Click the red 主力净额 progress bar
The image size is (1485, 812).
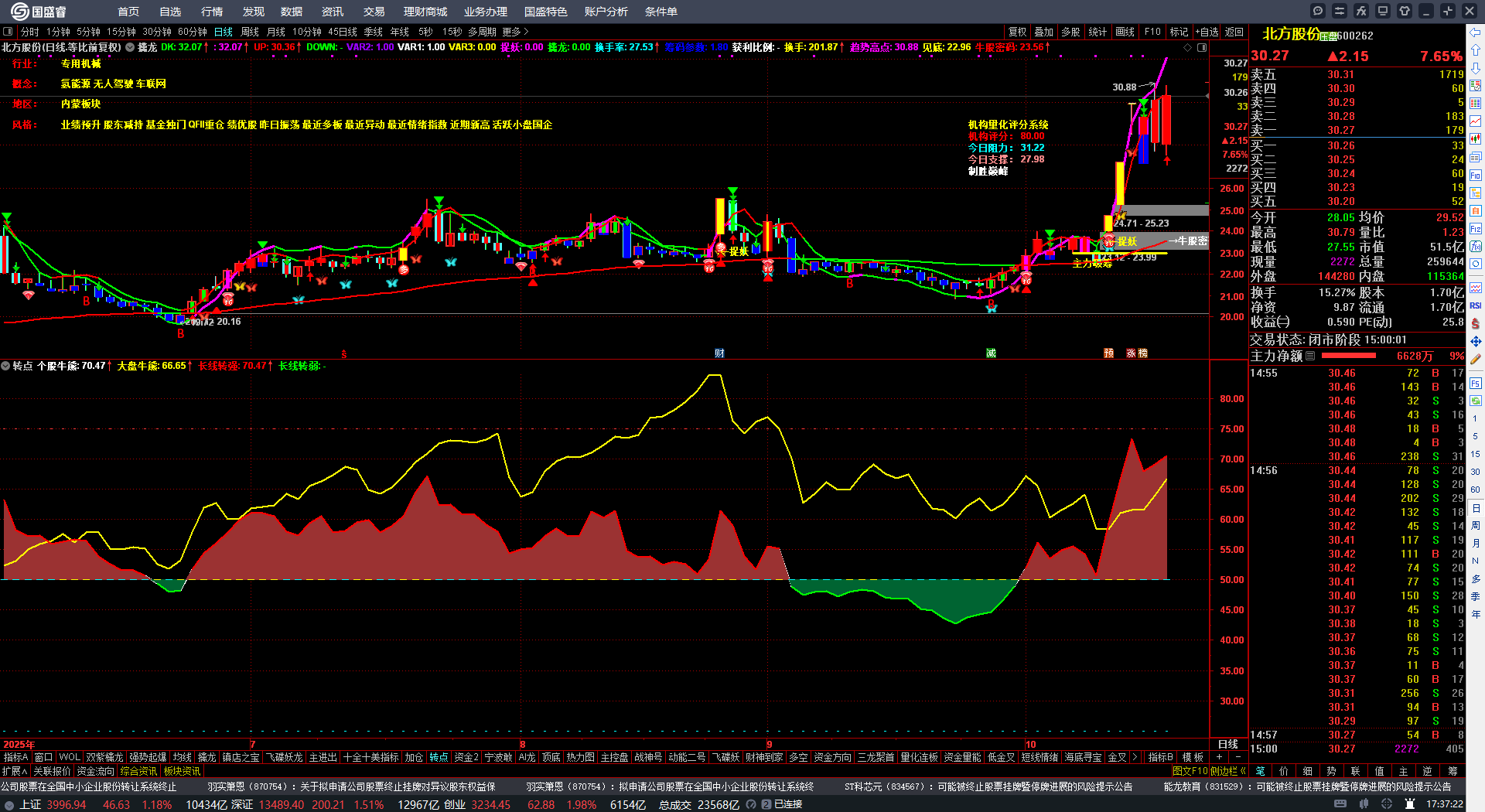click(x=1349, y=356)
